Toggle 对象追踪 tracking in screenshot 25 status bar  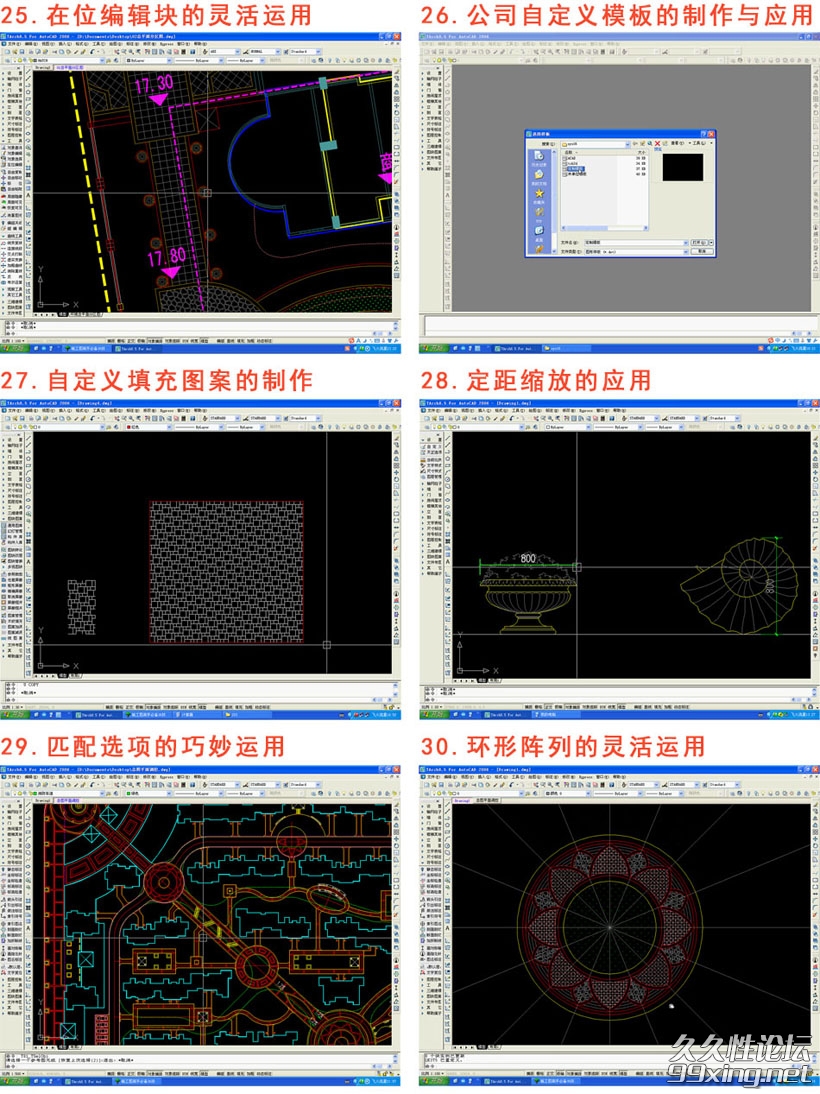[172, 340]
